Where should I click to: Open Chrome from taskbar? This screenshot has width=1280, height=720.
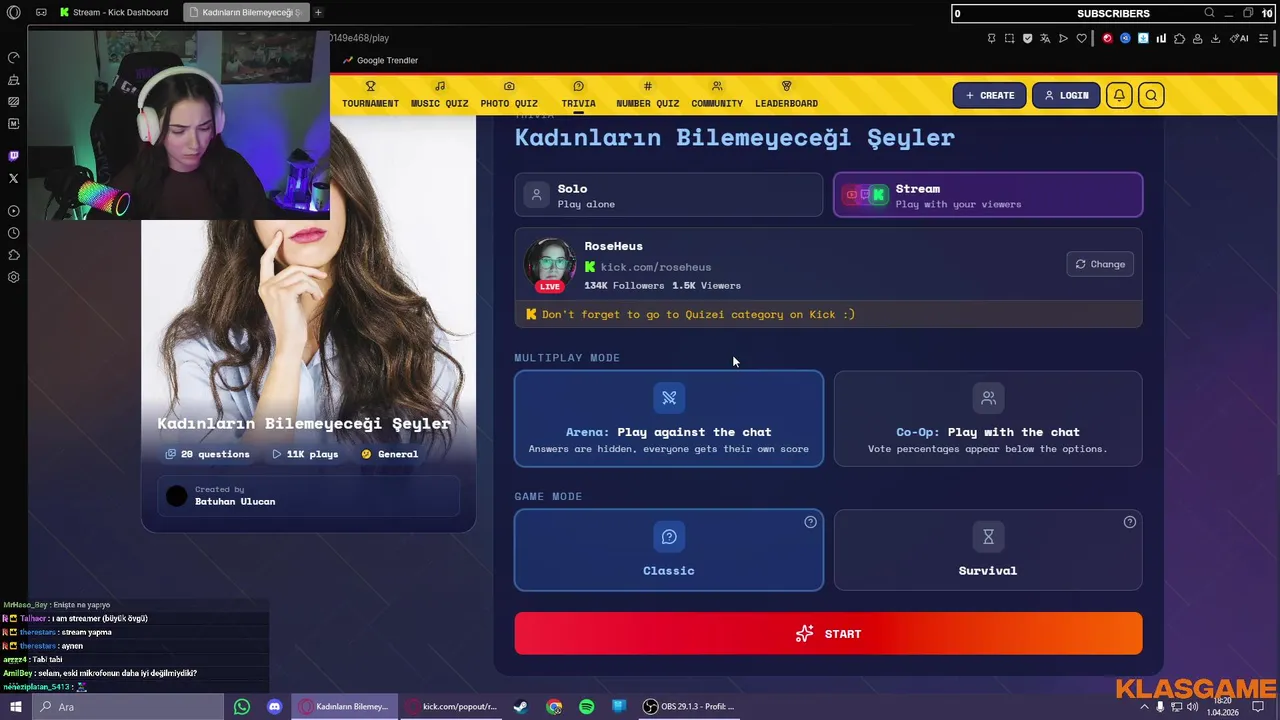[x=553, y=707]
